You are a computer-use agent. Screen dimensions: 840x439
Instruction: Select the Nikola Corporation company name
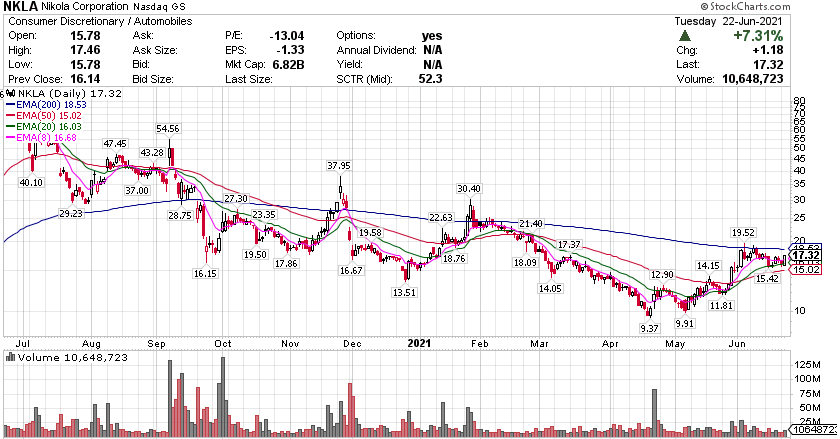pos(85,7)
